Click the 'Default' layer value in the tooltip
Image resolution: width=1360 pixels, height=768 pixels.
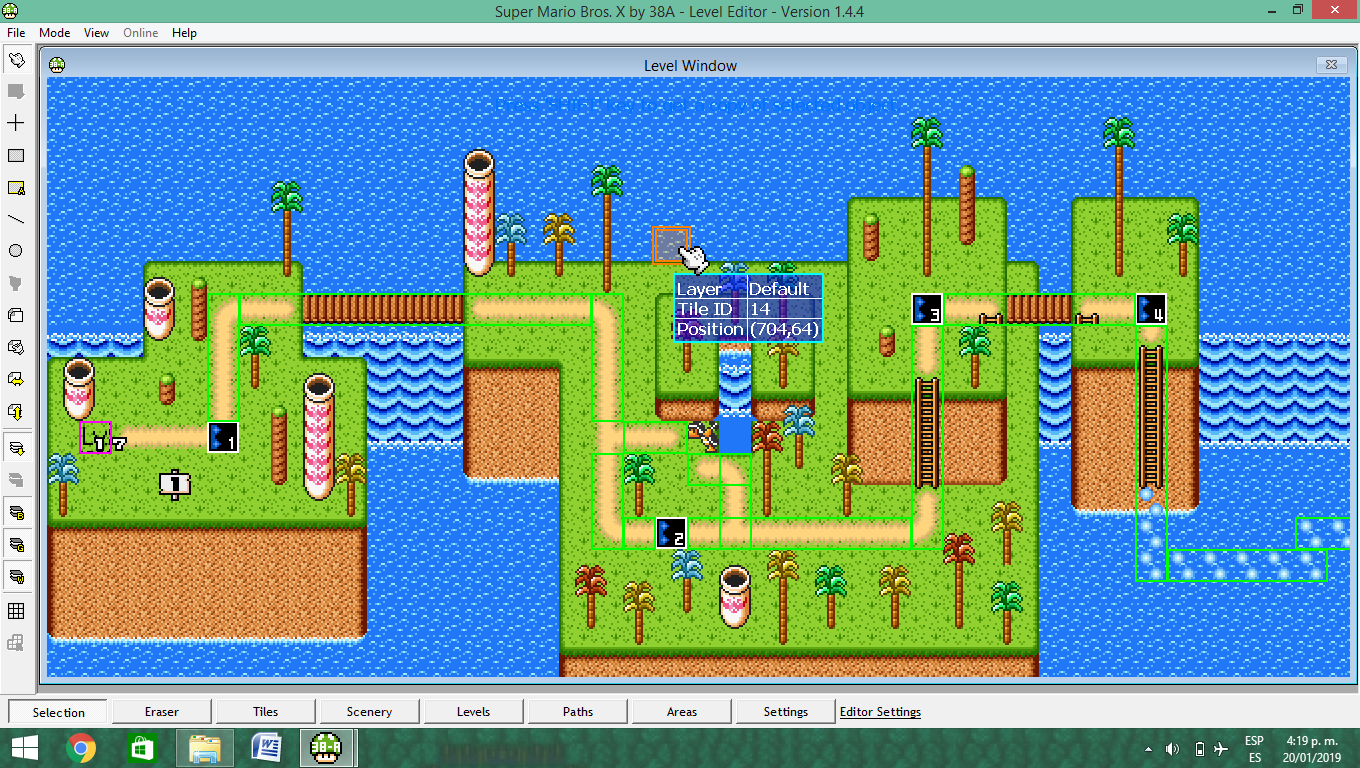click(x=779, y=289)
